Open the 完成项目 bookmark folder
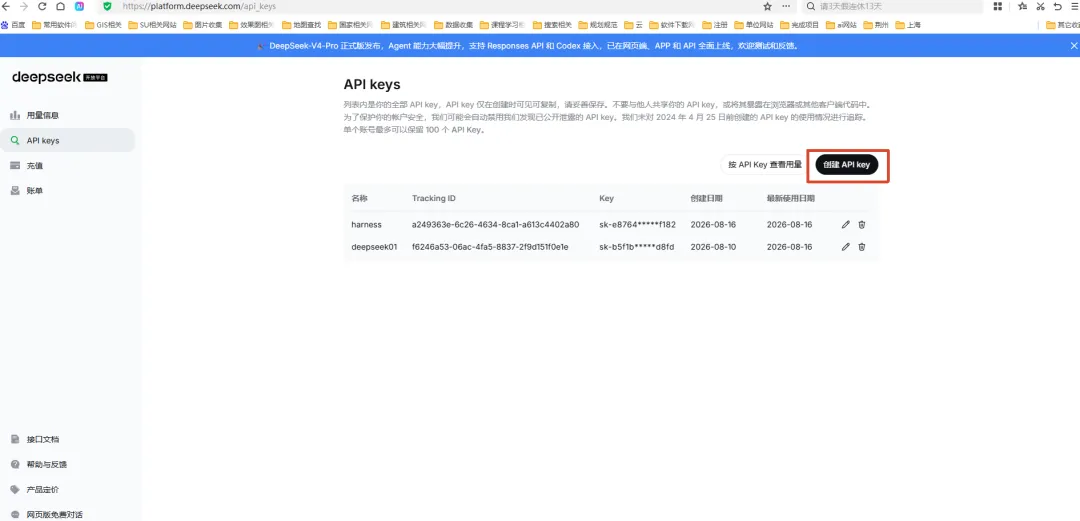Screen dimensions: 1080x521 point(800,25)
